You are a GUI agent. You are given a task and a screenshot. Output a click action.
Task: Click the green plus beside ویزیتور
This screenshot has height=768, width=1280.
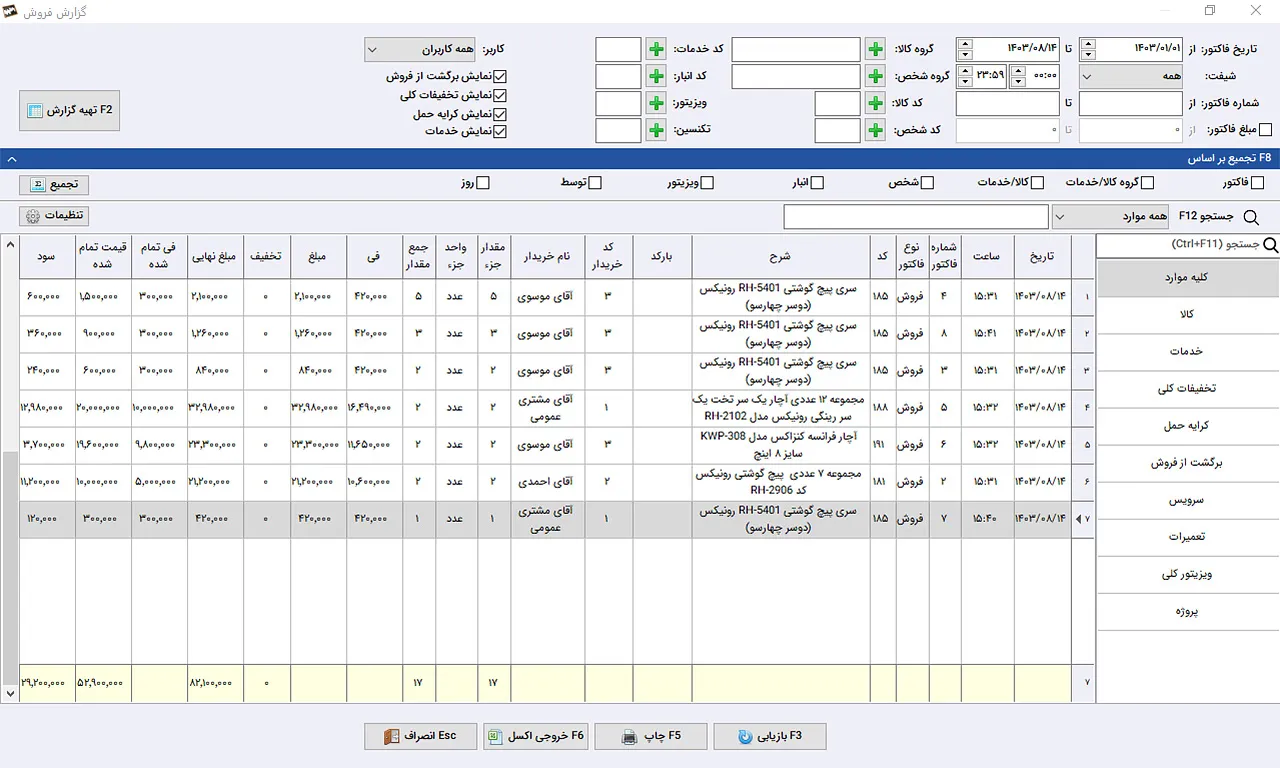pyautogui.click(x=655, y=103)
